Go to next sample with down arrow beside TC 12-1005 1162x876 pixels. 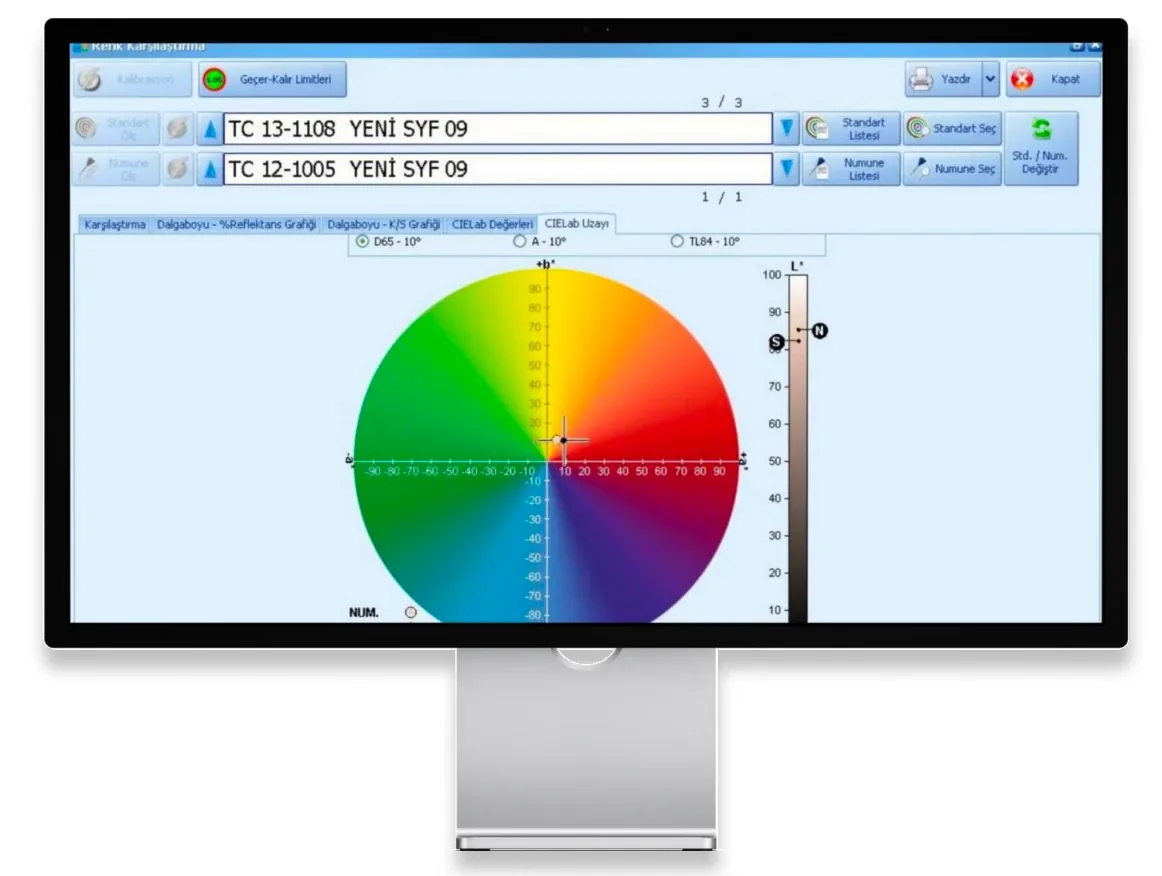click(x=786, y=169)
